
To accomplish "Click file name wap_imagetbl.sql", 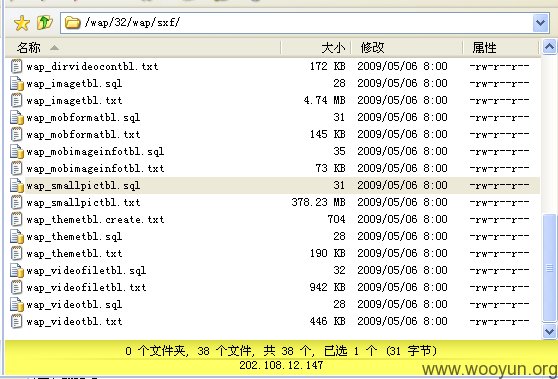I will point(74,84).
